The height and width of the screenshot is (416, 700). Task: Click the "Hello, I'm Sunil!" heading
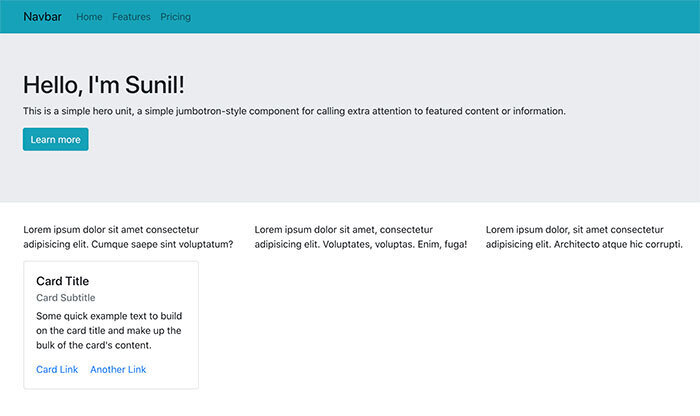tap(104, 85)
